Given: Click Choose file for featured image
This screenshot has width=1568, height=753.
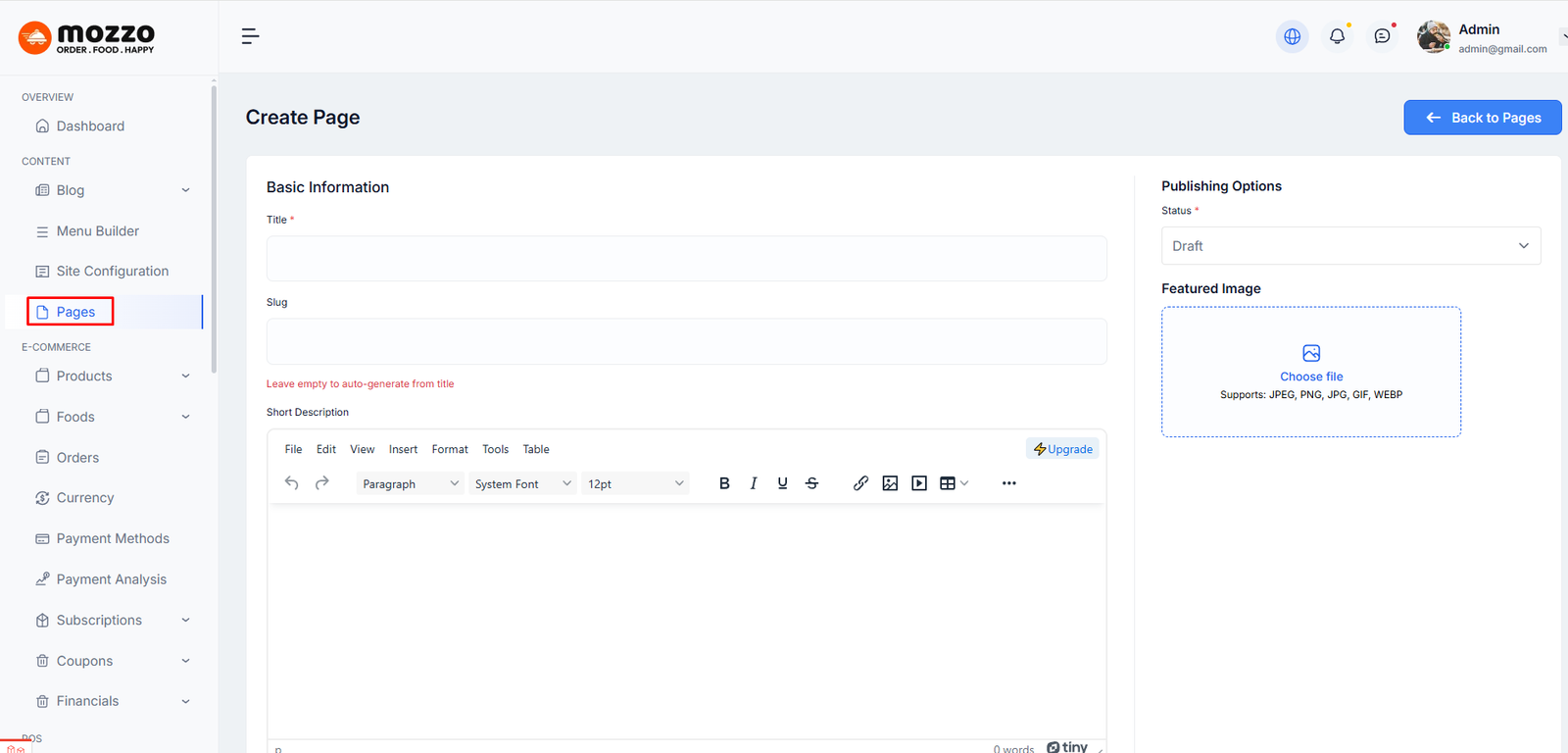Looking at the screenshot, I should click(1311, 376).
